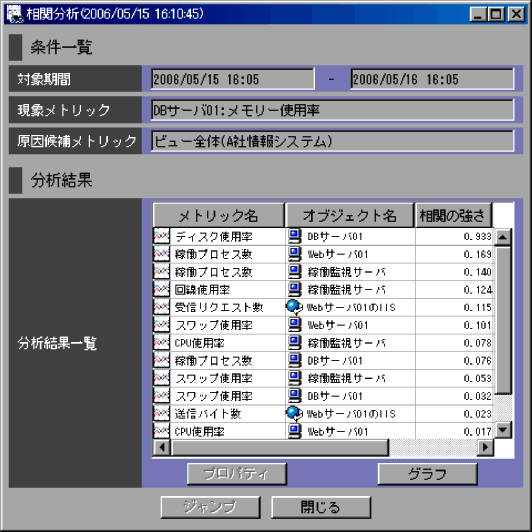Click the vertical scrollbar thumb

point(503,320)
